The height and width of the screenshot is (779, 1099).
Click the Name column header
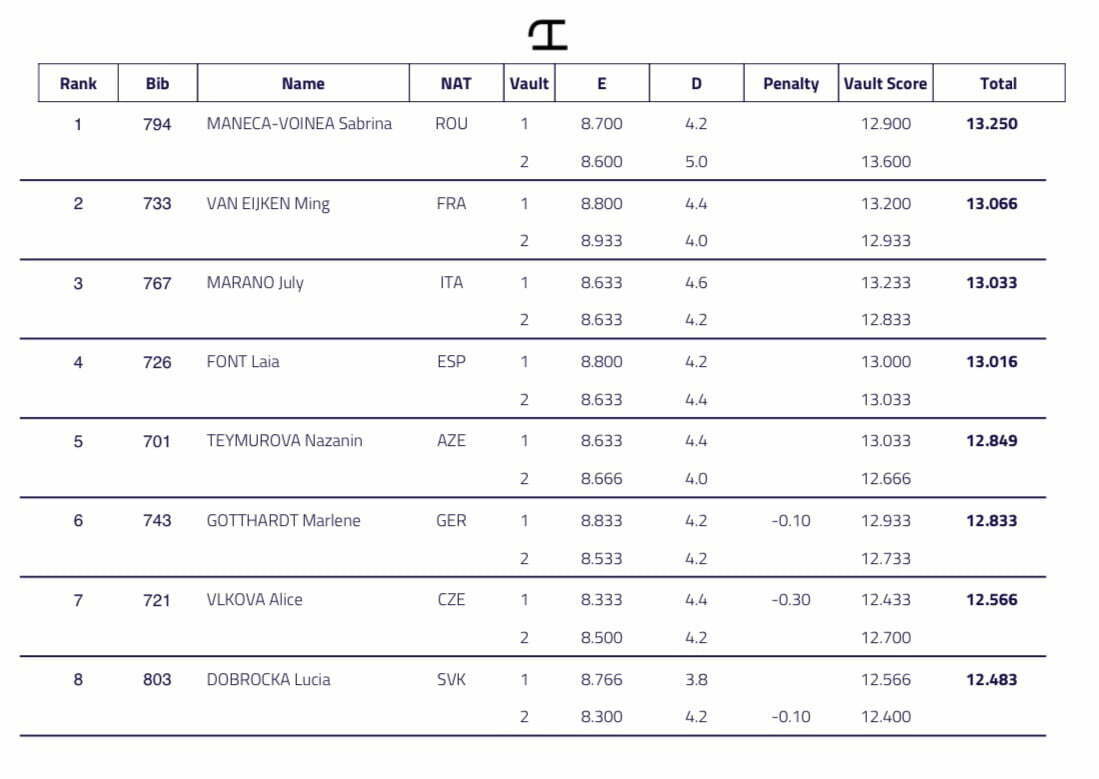point(303,84)
